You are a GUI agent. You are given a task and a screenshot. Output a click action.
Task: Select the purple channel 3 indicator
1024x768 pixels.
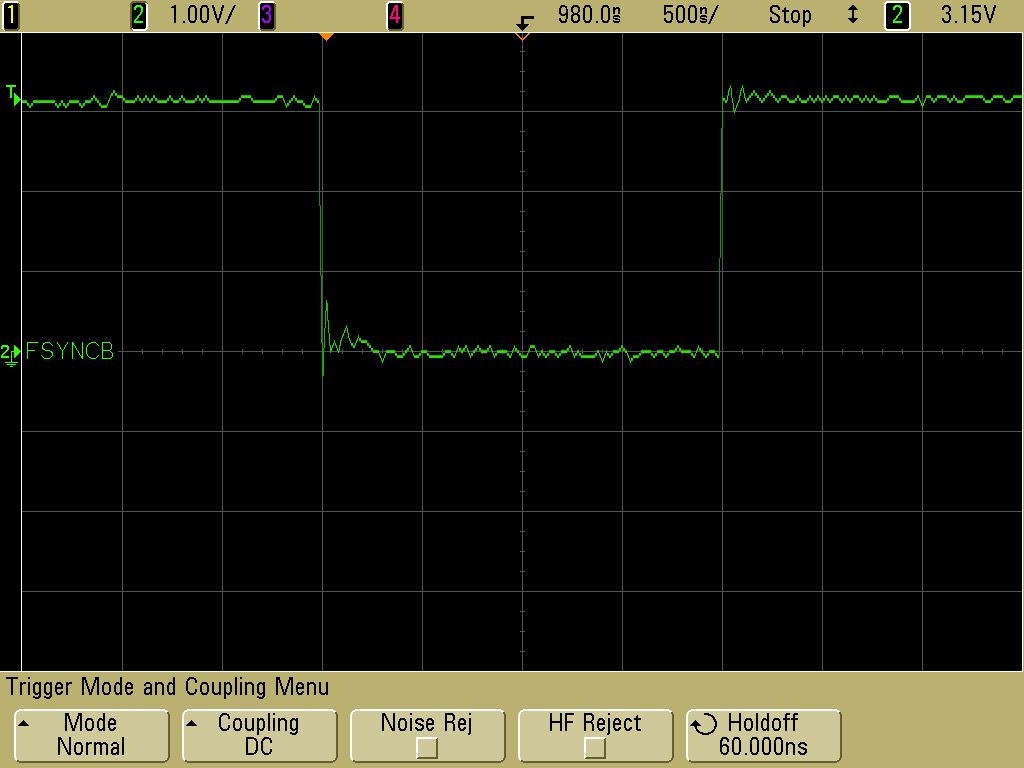tap(266, 15)
